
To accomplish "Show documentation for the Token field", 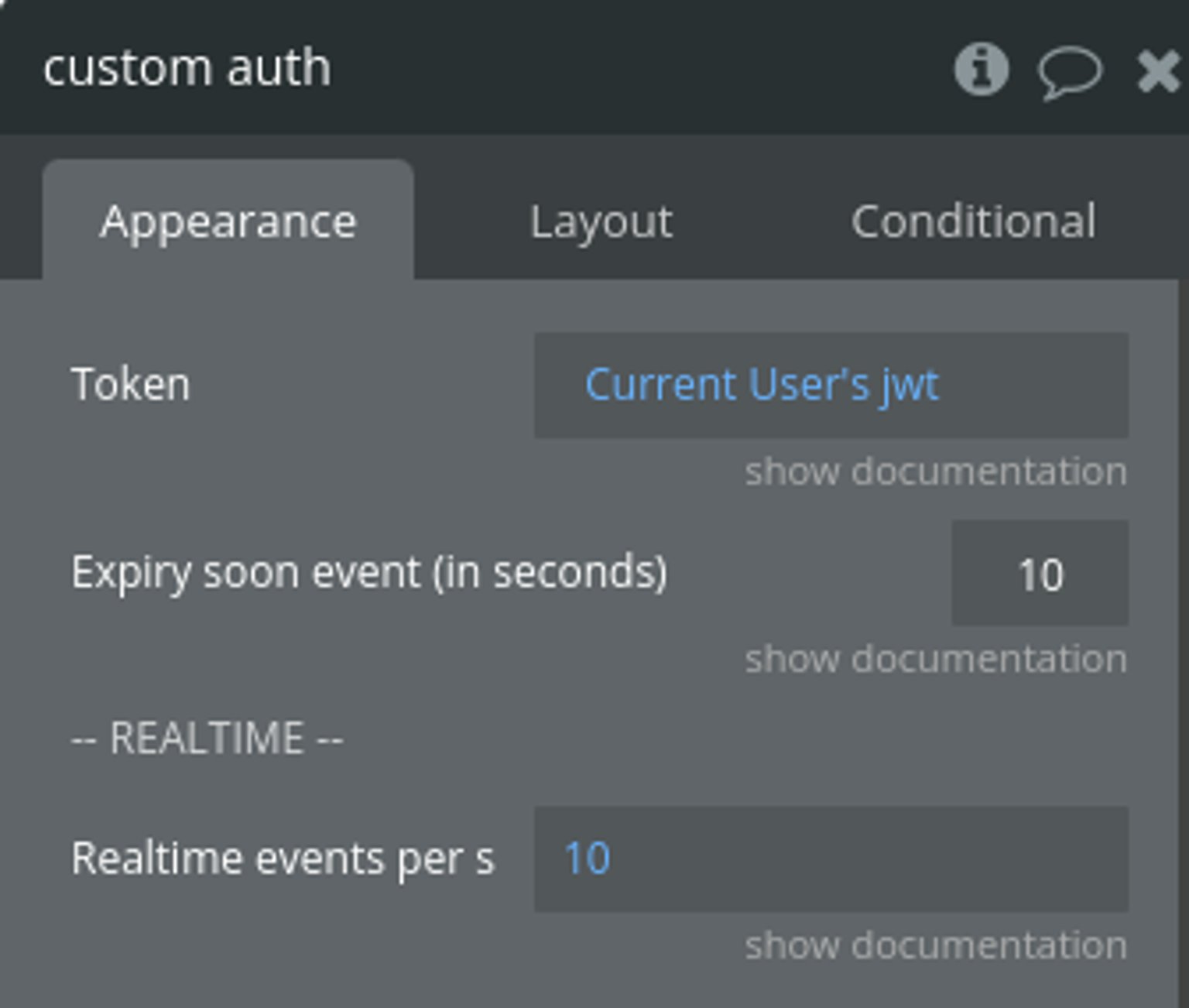I will [935, 471].
